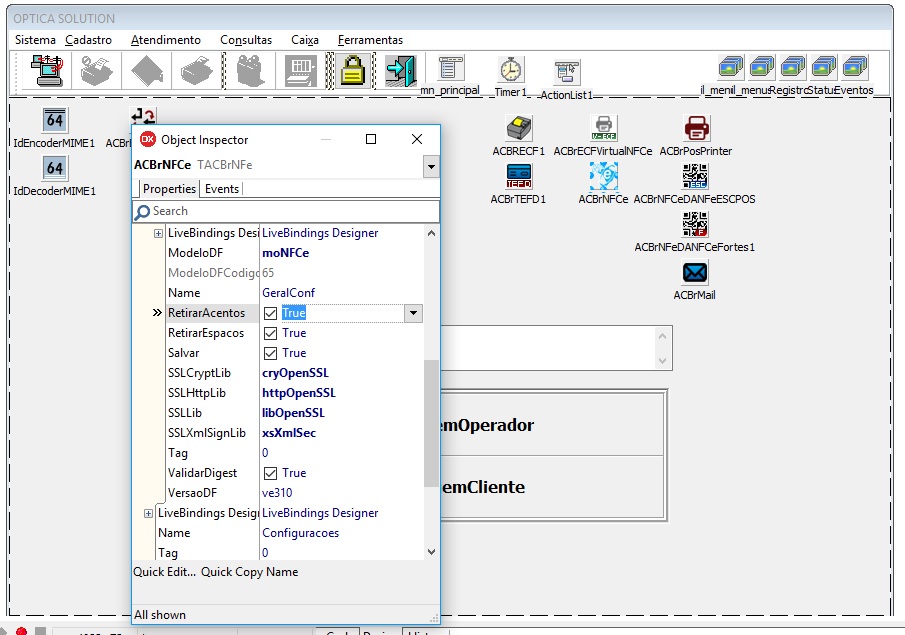905x635 pixels.
Task: Click the property list scroll up arrow
Action: tap(431, 233)
